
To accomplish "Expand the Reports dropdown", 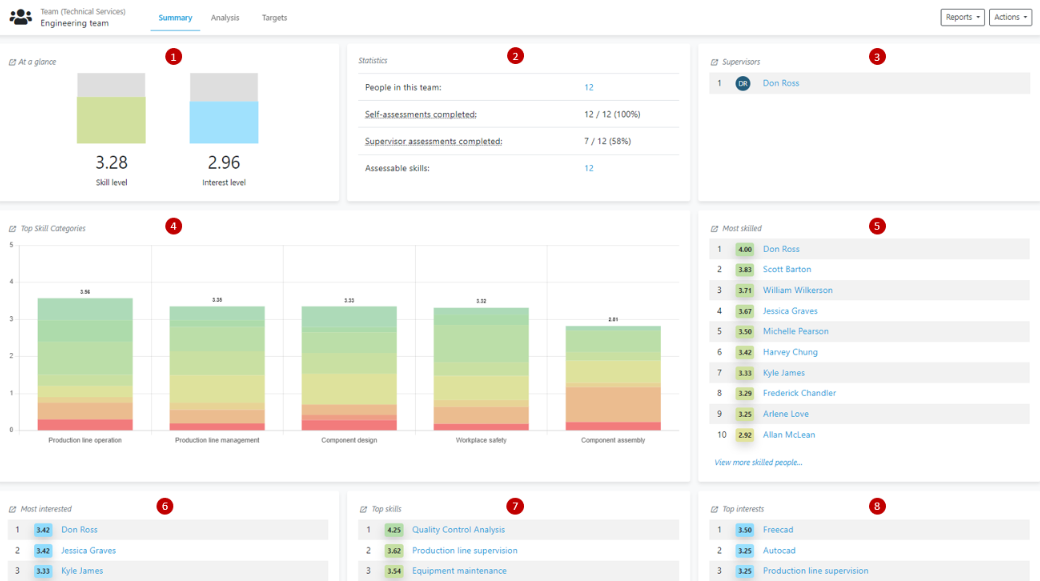I will coord(962,17).
